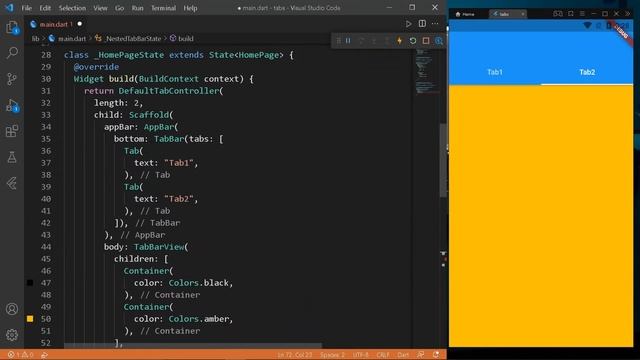This screenshot has height=360, width=640.
Task: Click errors and warnings count in status bar
Action: click(x=20, y=355)
